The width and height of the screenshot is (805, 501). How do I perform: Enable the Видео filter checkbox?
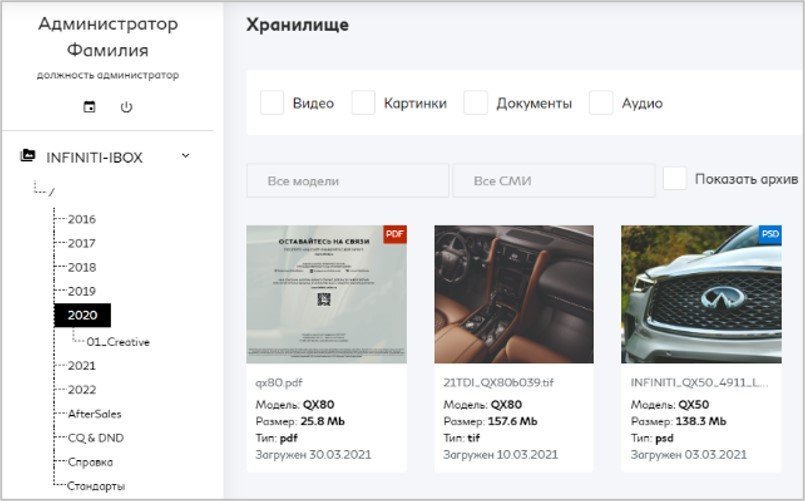272,103
